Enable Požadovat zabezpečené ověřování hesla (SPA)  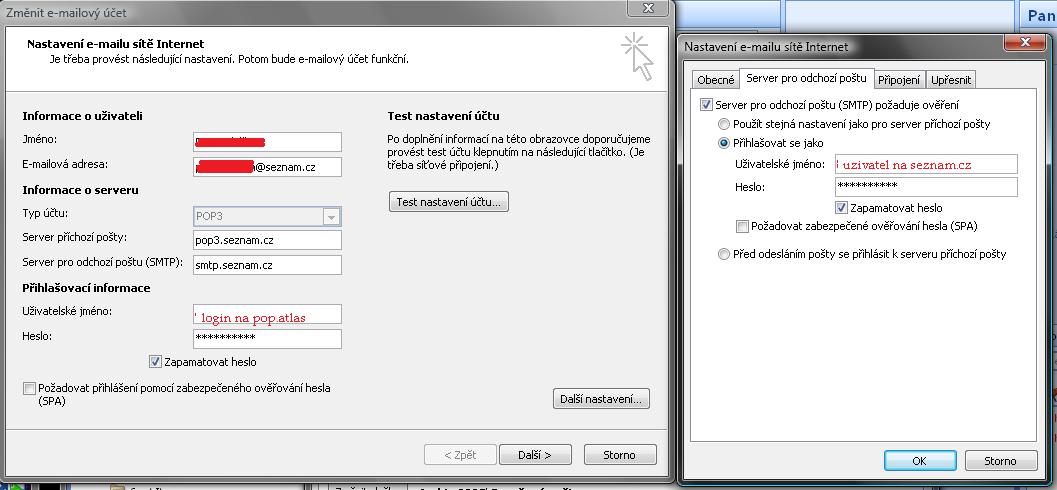coord(742,226)
